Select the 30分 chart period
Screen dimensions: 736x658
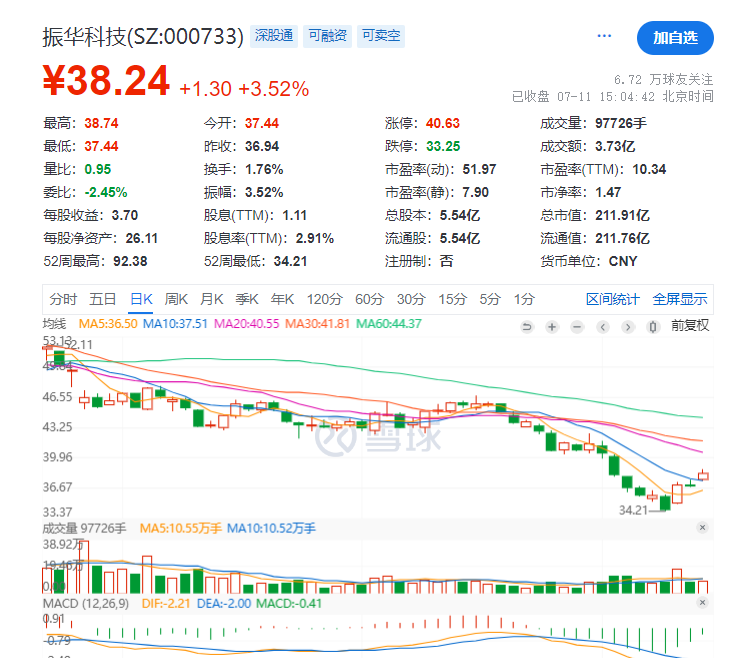411,299
